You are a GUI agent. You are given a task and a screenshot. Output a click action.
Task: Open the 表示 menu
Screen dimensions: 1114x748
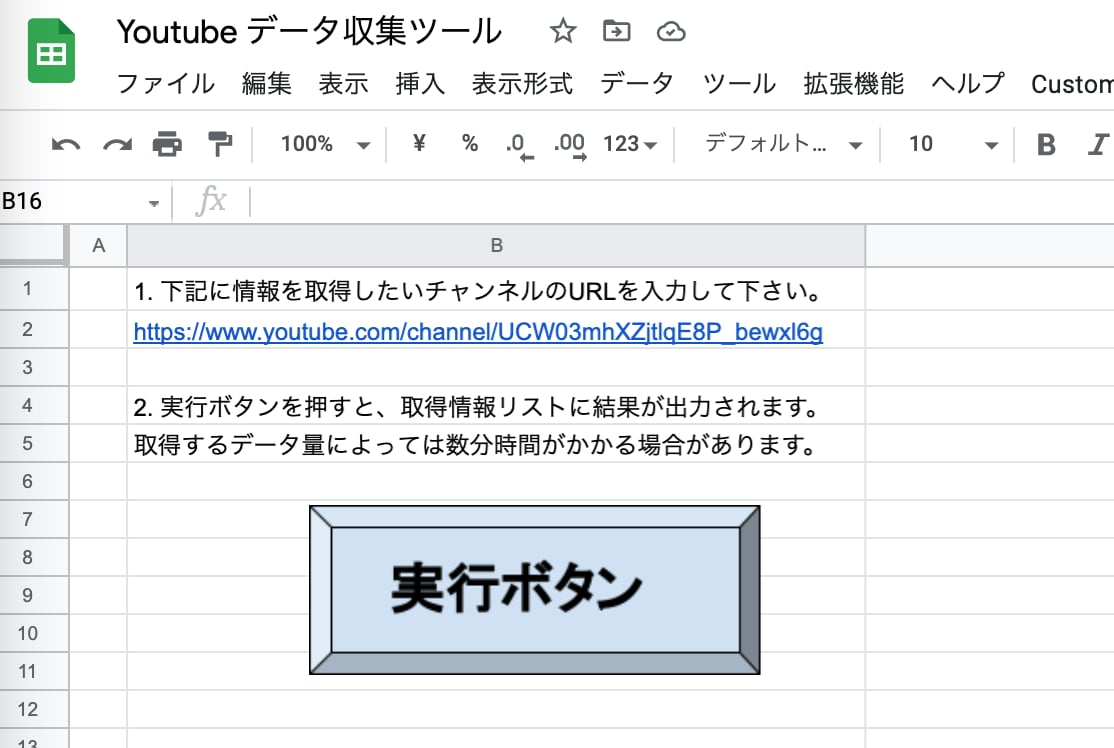click(x=343, y=84)
